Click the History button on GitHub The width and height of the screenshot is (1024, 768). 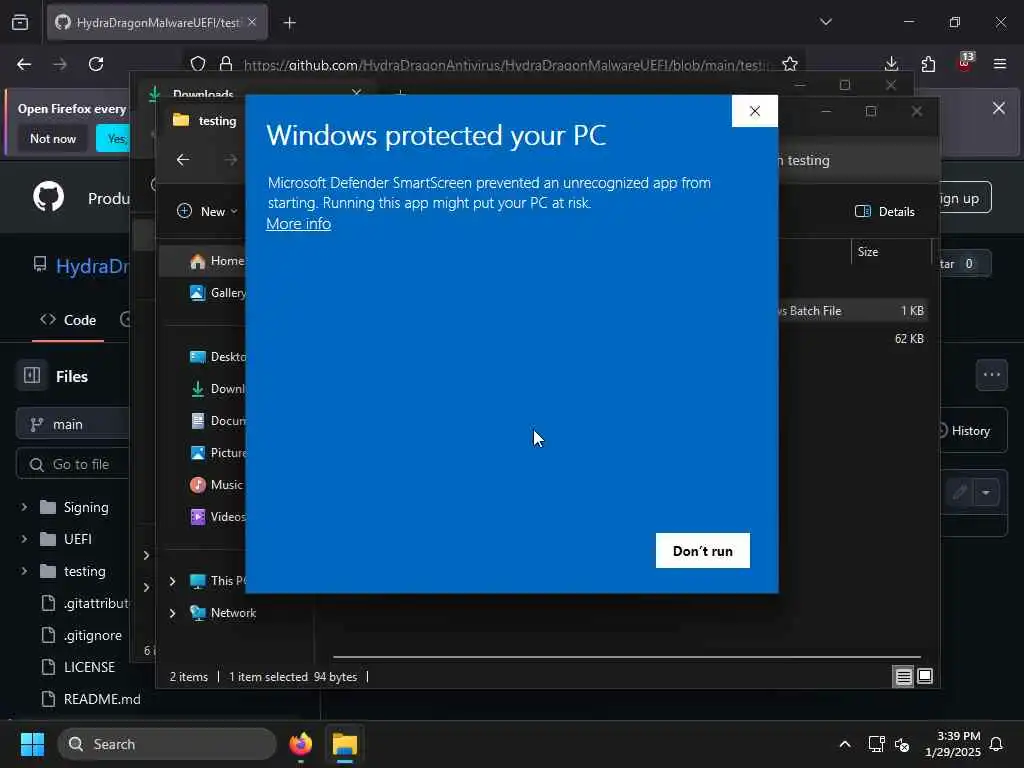(965, 431)
